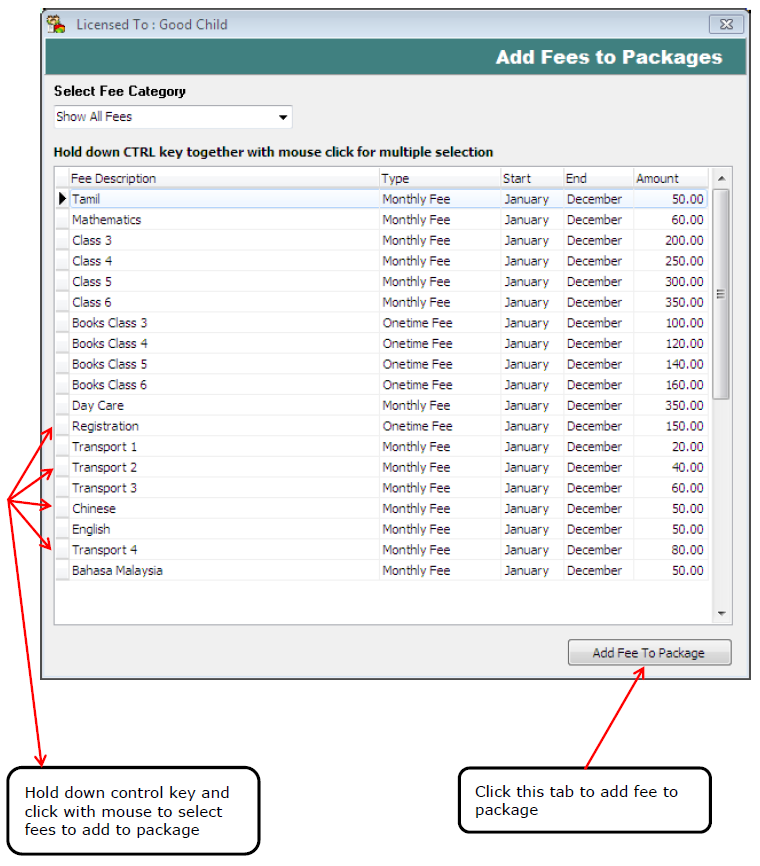Click the Add Fee To Package button

point(649,653)
